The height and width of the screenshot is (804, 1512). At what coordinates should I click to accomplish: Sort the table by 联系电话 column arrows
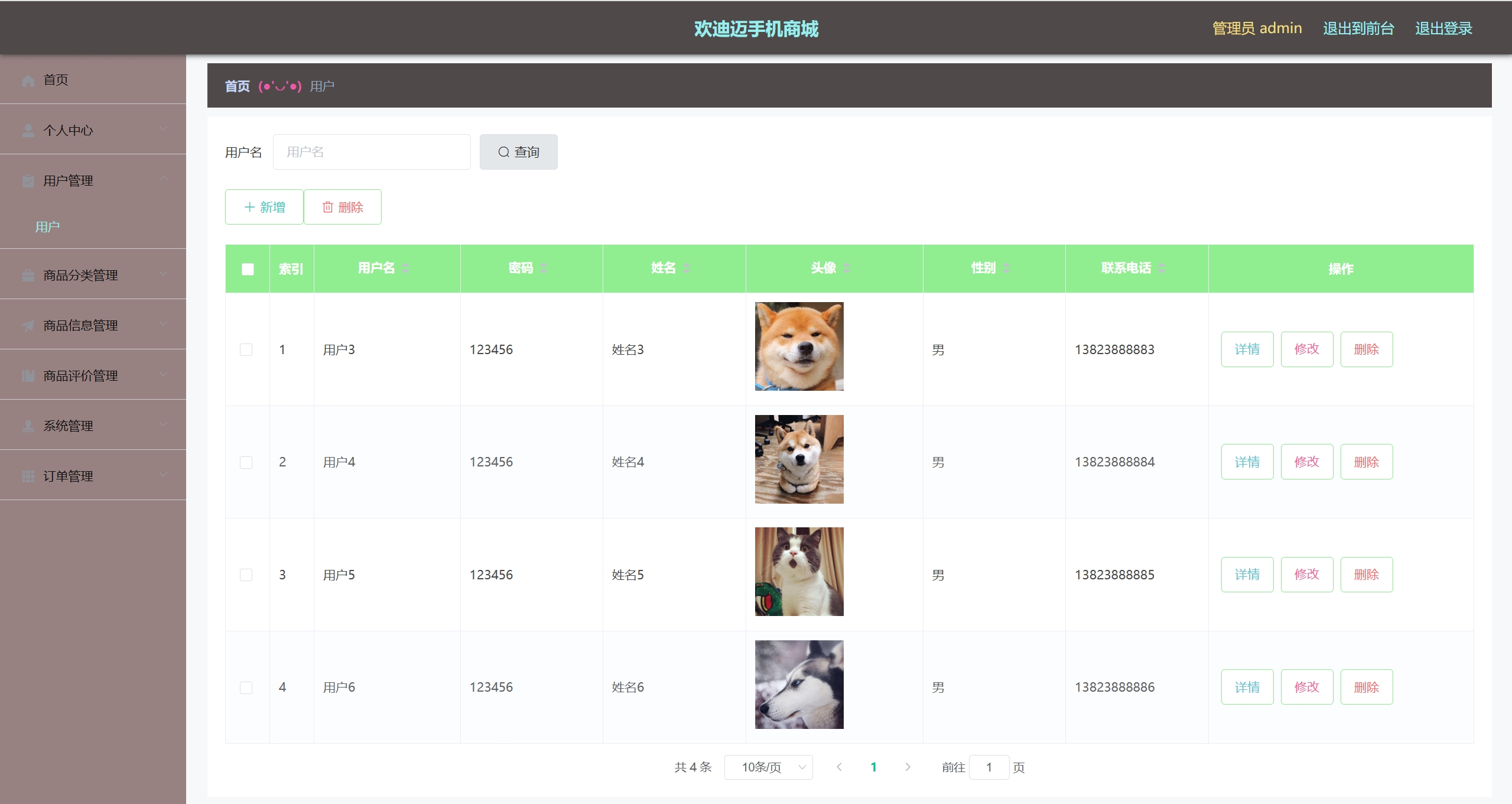(x=1162, y=268)
